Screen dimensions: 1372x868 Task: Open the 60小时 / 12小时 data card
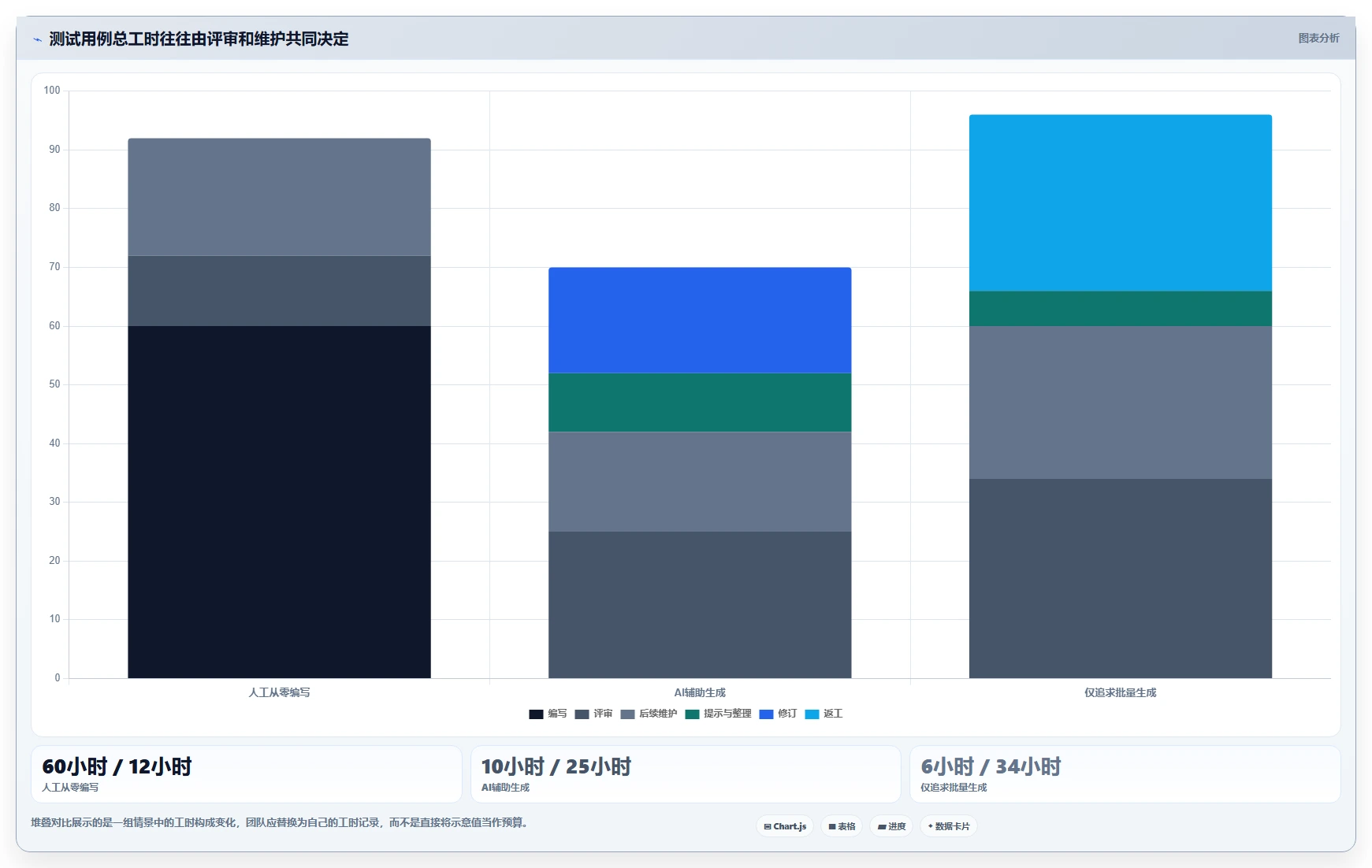(x=246, y=774)
